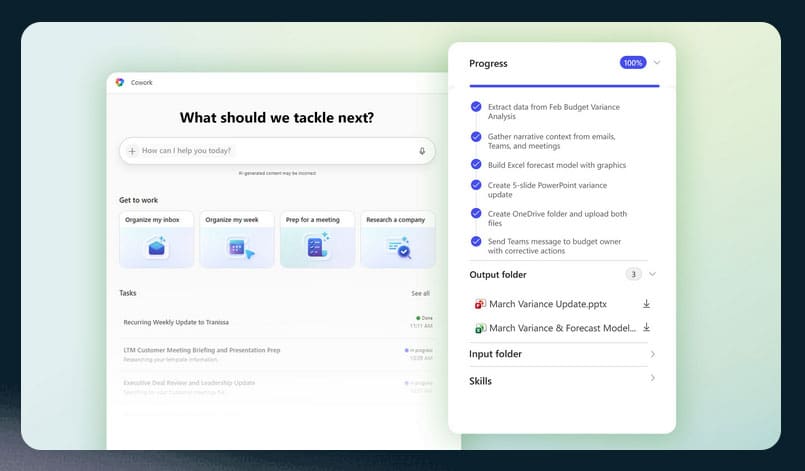Click checkmark for Extract data from Feb Budget
The height and width of the screenshot is (471, 805).
point(476,106)
